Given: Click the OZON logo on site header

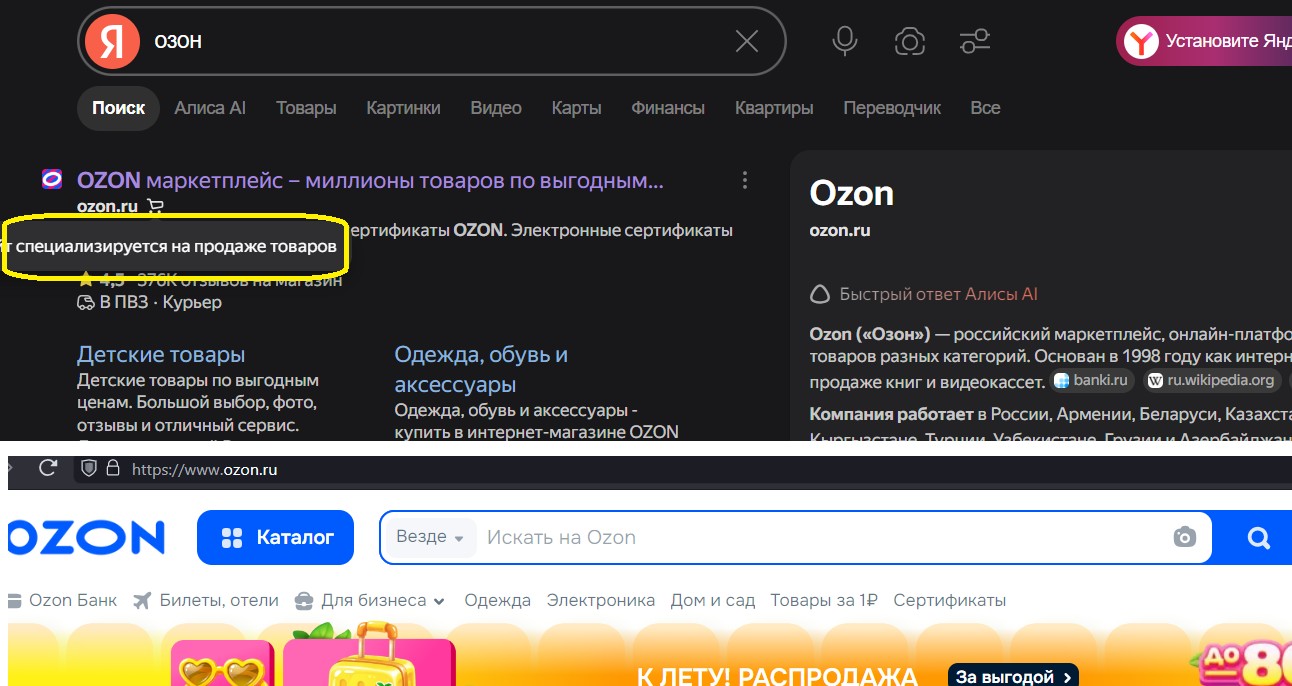Looking at the screenshot, I should point(85,538).
